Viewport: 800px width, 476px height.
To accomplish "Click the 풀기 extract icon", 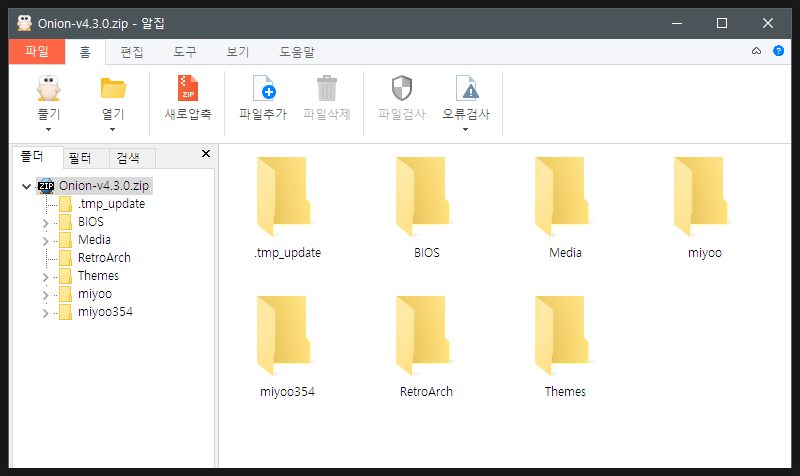I will pyautogui.click(x=48, y=89).
